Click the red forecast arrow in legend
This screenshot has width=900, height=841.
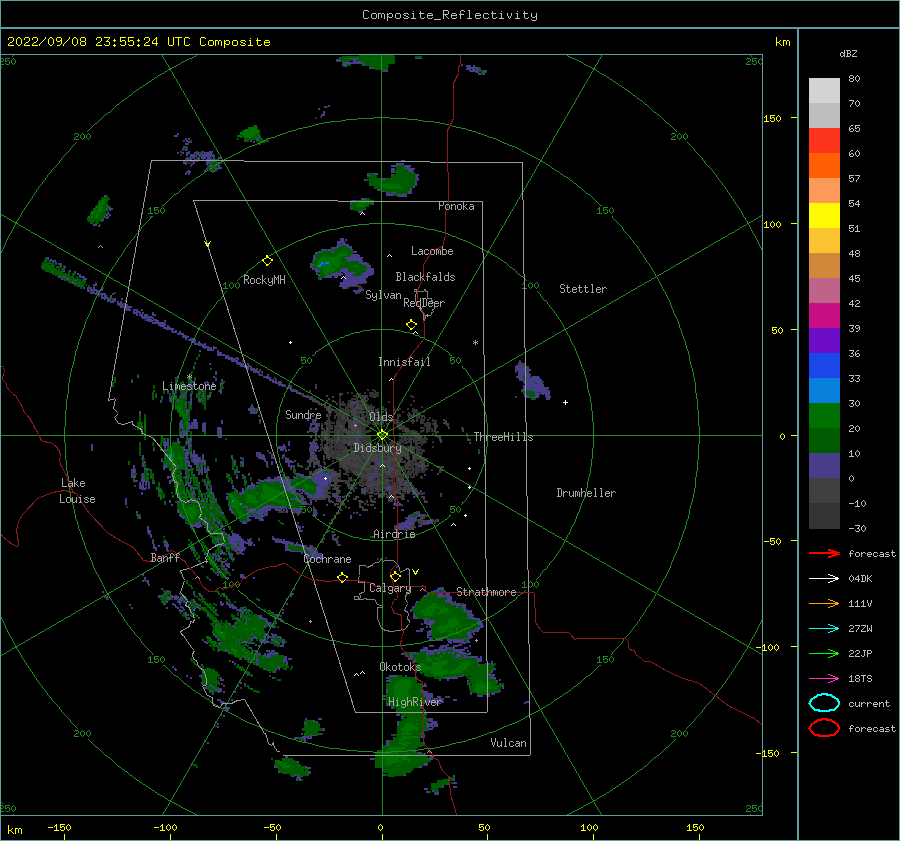(824, 553)
